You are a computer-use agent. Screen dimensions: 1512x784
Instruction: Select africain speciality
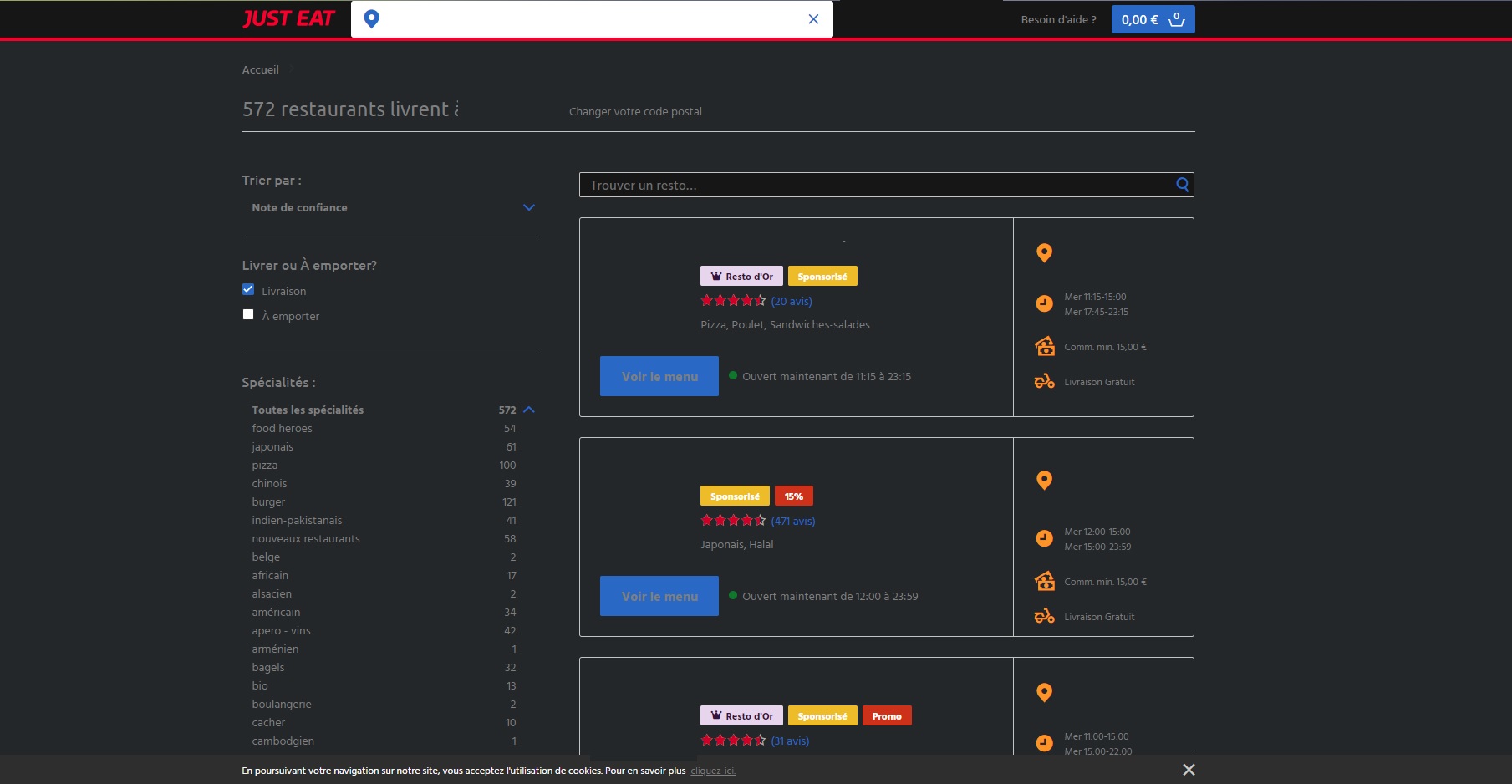pos(270,575)
